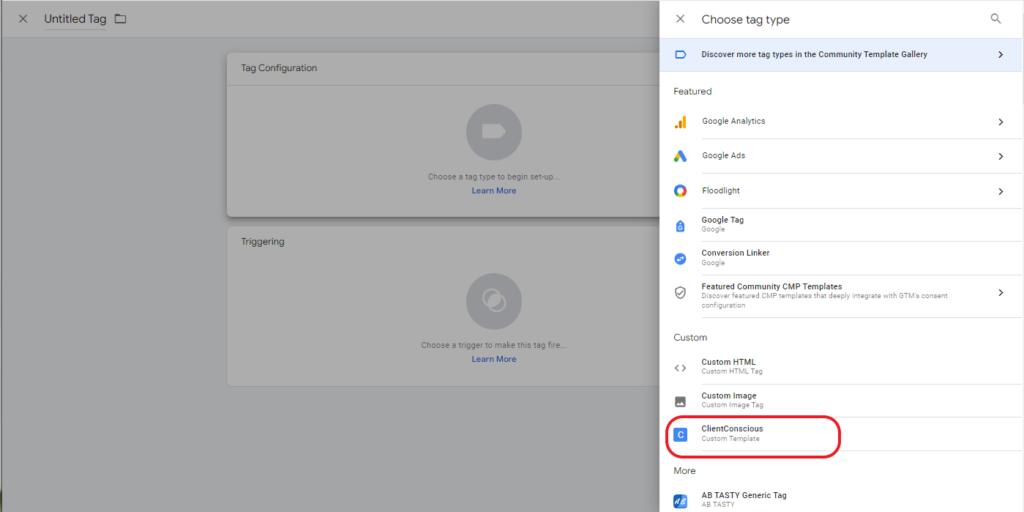Select the Floodlight icon
Image resolution: width=1024 pixels, height=512 pixels.
680,191
